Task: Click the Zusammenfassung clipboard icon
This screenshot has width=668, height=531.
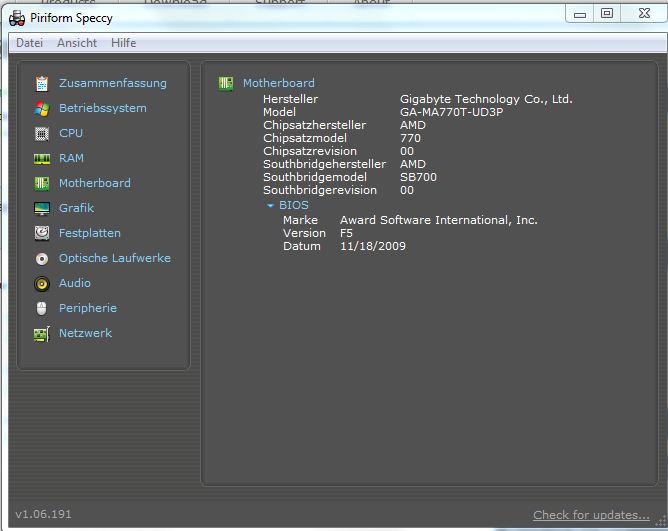Action: pos(42,84)
